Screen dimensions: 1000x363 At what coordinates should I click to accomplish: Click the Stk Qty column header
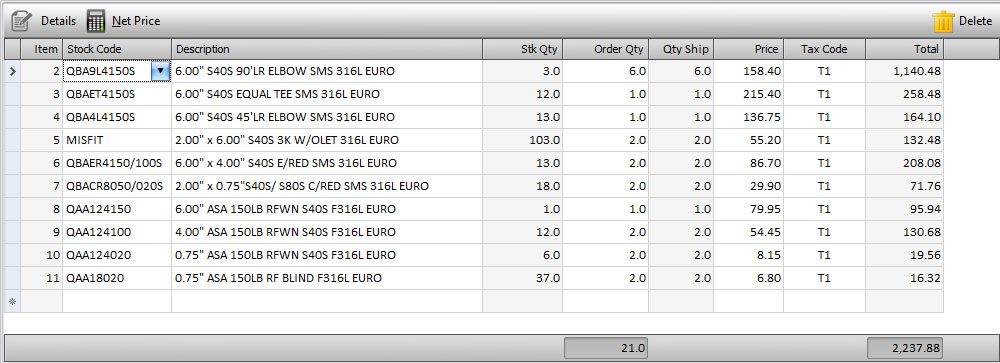click(522, 49)
